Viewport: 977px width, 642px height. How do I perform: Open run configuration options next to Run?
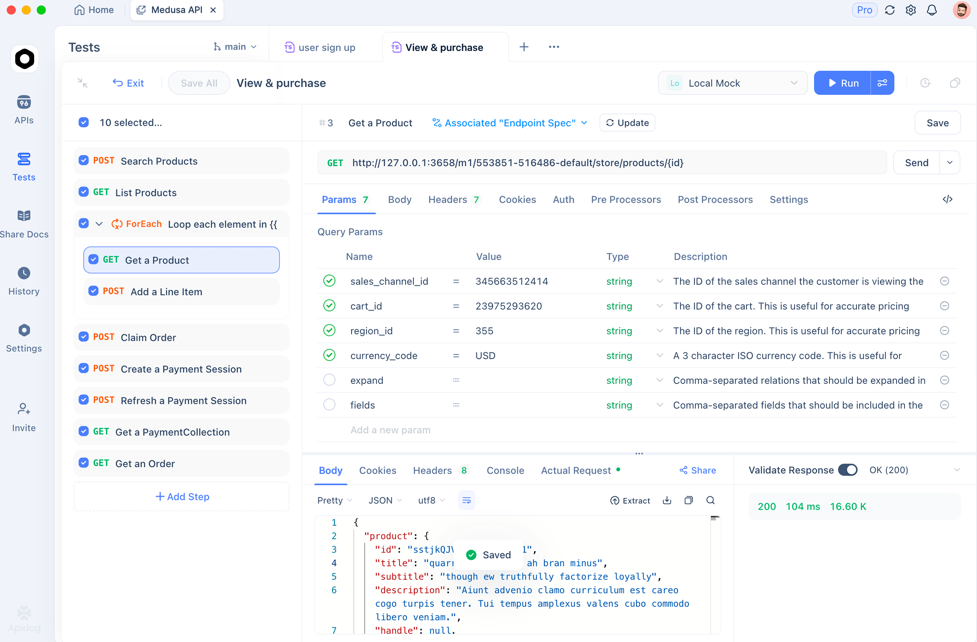tap(882, 83)
